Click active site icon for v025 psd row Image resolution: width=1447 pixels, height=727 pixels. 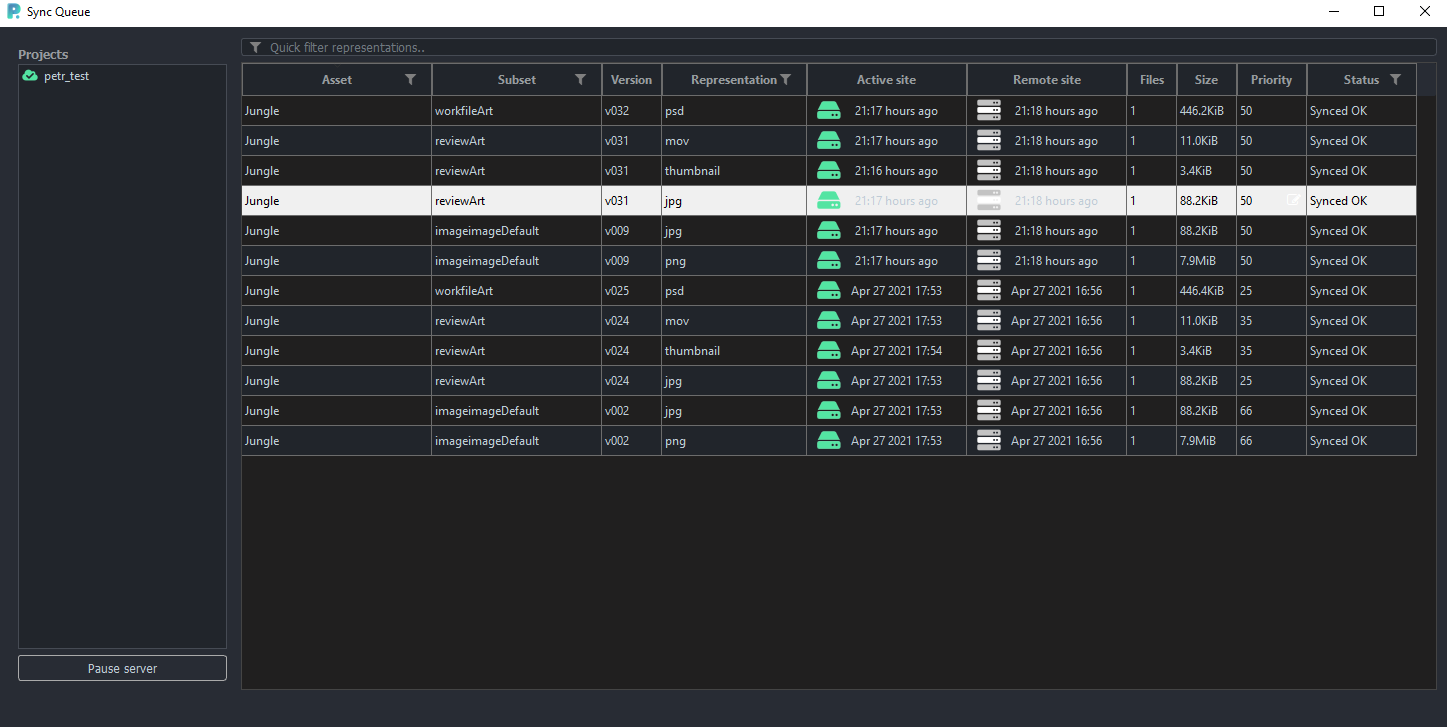[829, 291]
